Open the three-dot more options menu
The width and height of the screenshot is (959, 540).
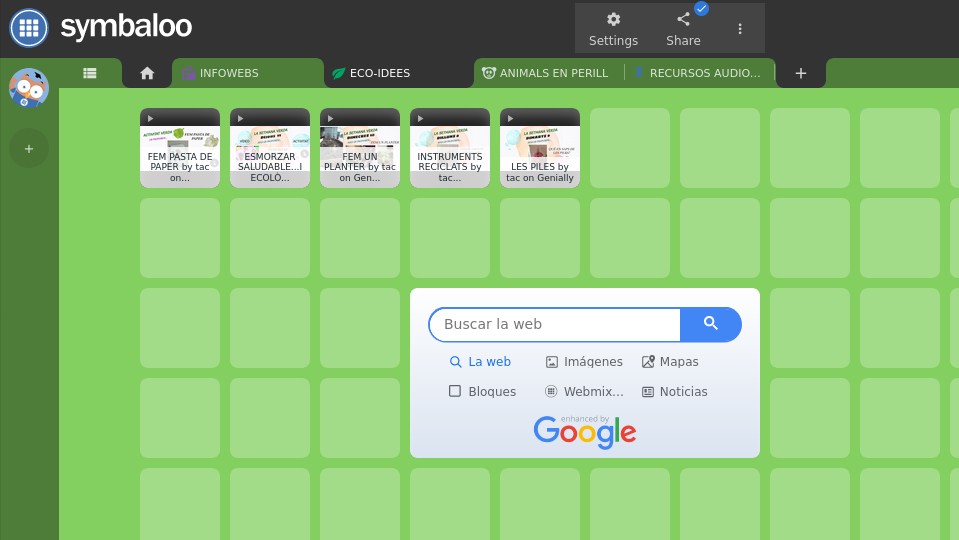tap(740, 29)
